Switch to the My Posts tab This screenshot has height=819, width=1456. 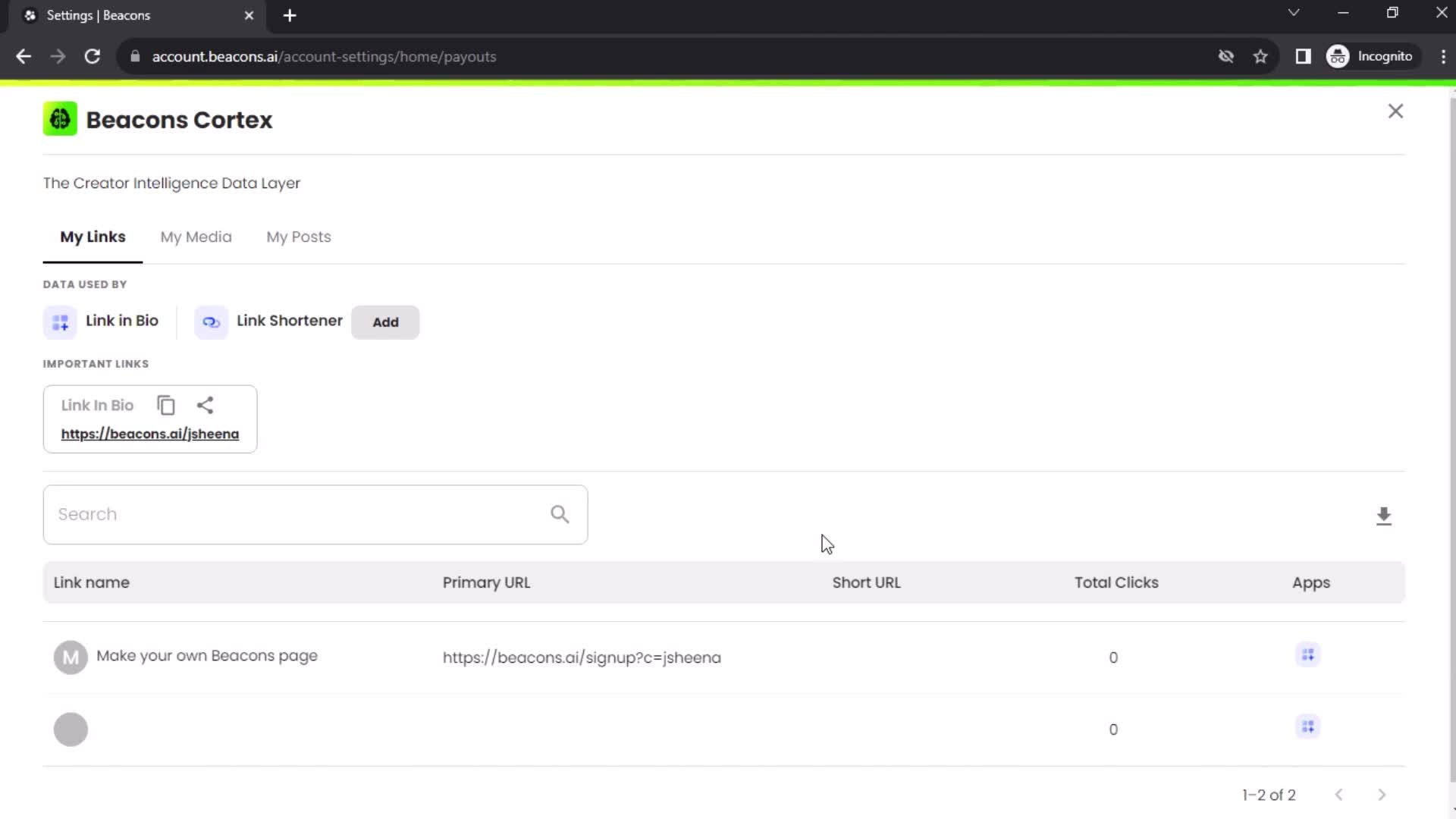[298, 237]
